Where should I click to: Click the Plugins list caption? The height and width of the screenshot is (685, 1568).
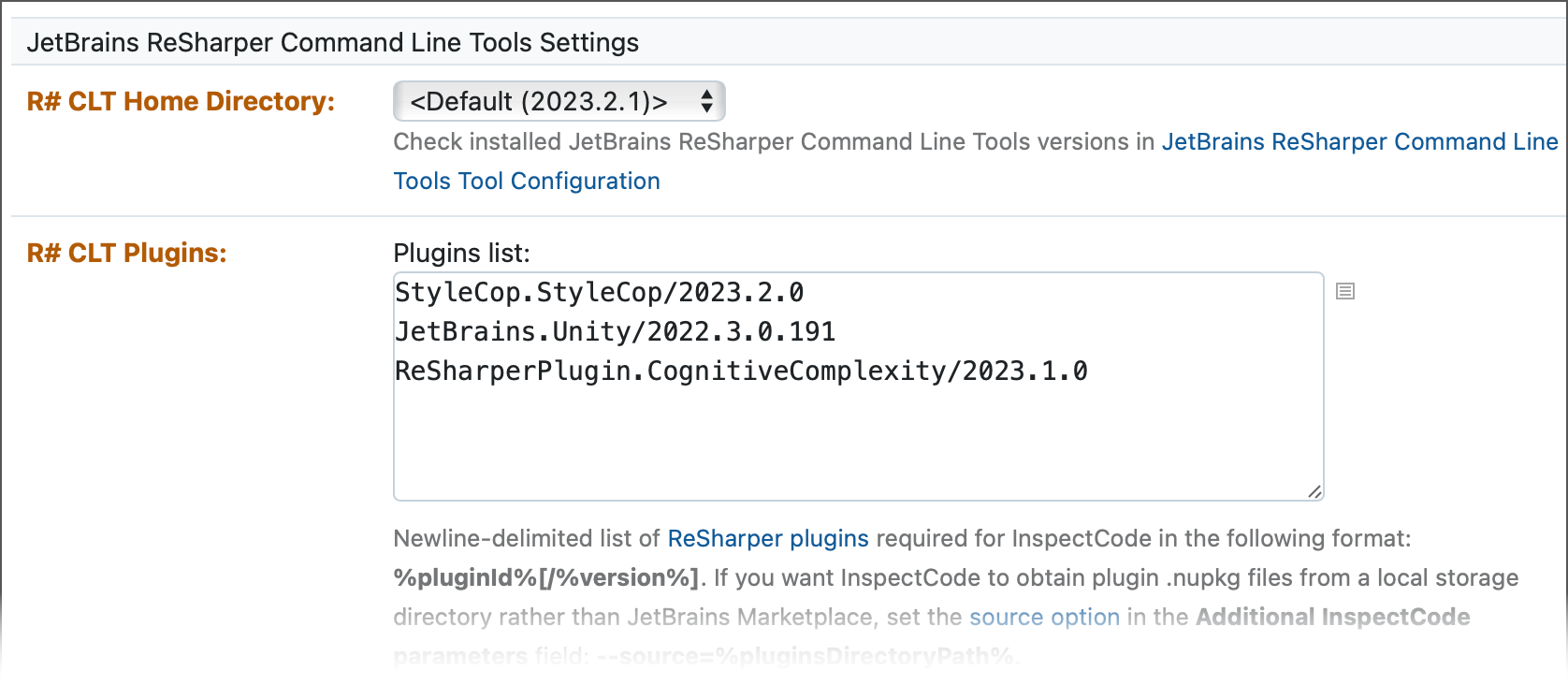tap(461, 254)
